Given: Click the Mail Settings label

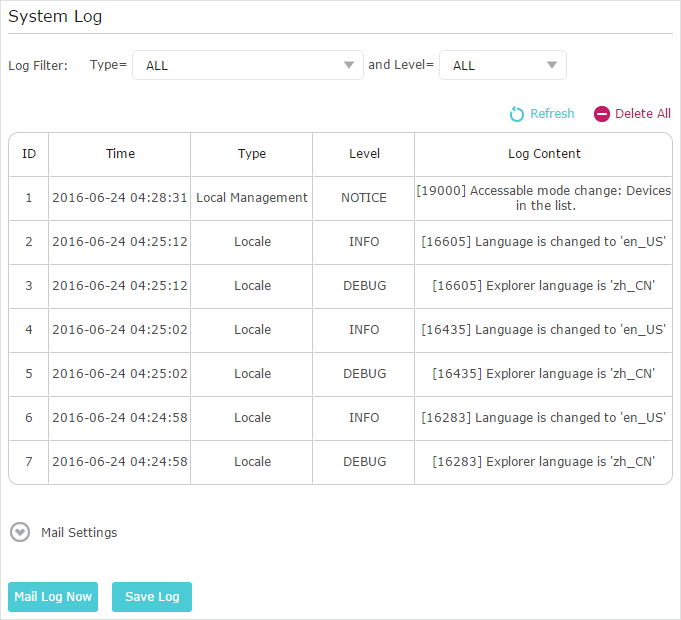Looking at the screenshot, I should pos(79,533).
